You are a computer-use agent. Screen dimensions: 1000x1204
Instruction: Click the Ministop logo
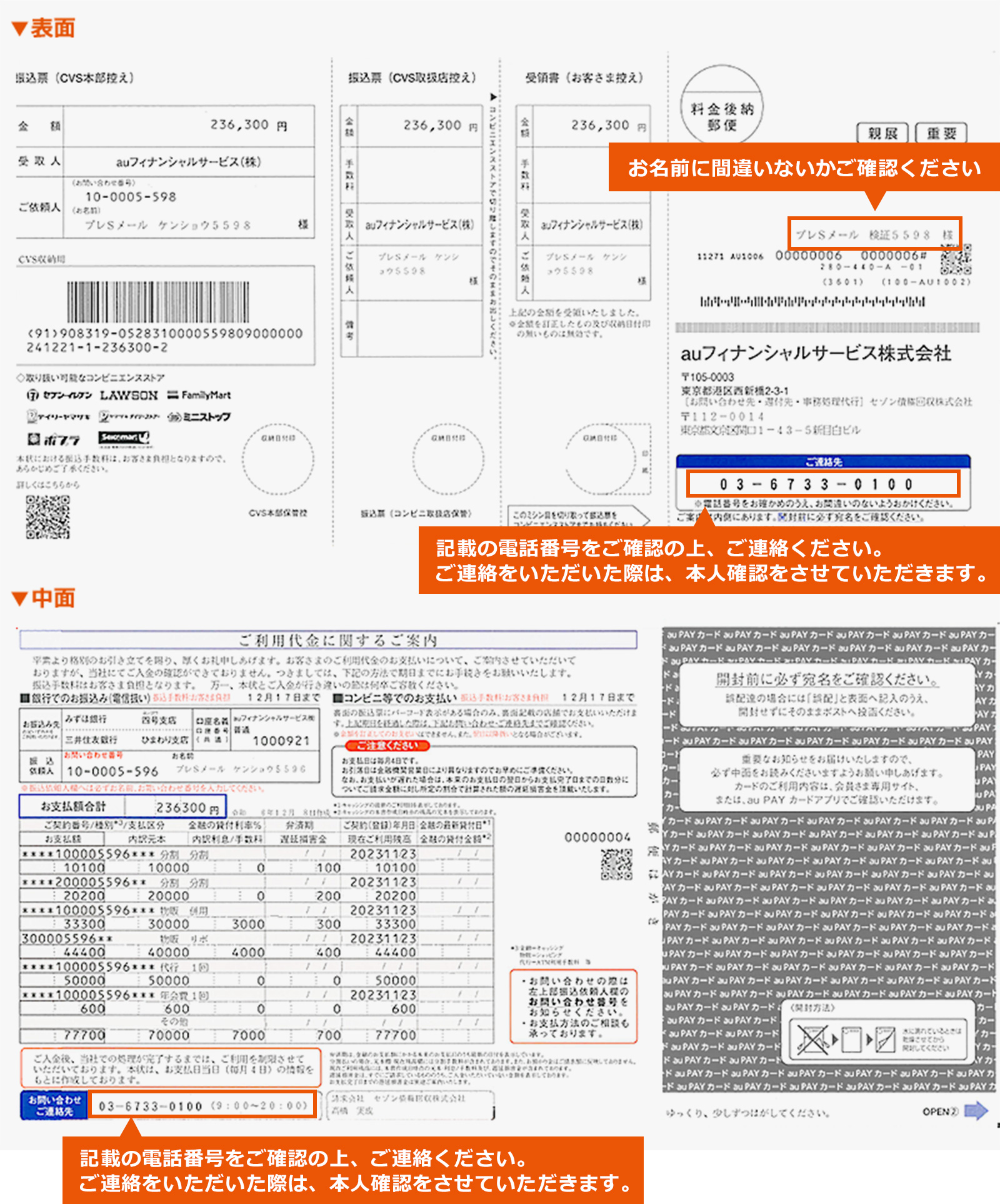pyautogui.click(x=199, y=417)
